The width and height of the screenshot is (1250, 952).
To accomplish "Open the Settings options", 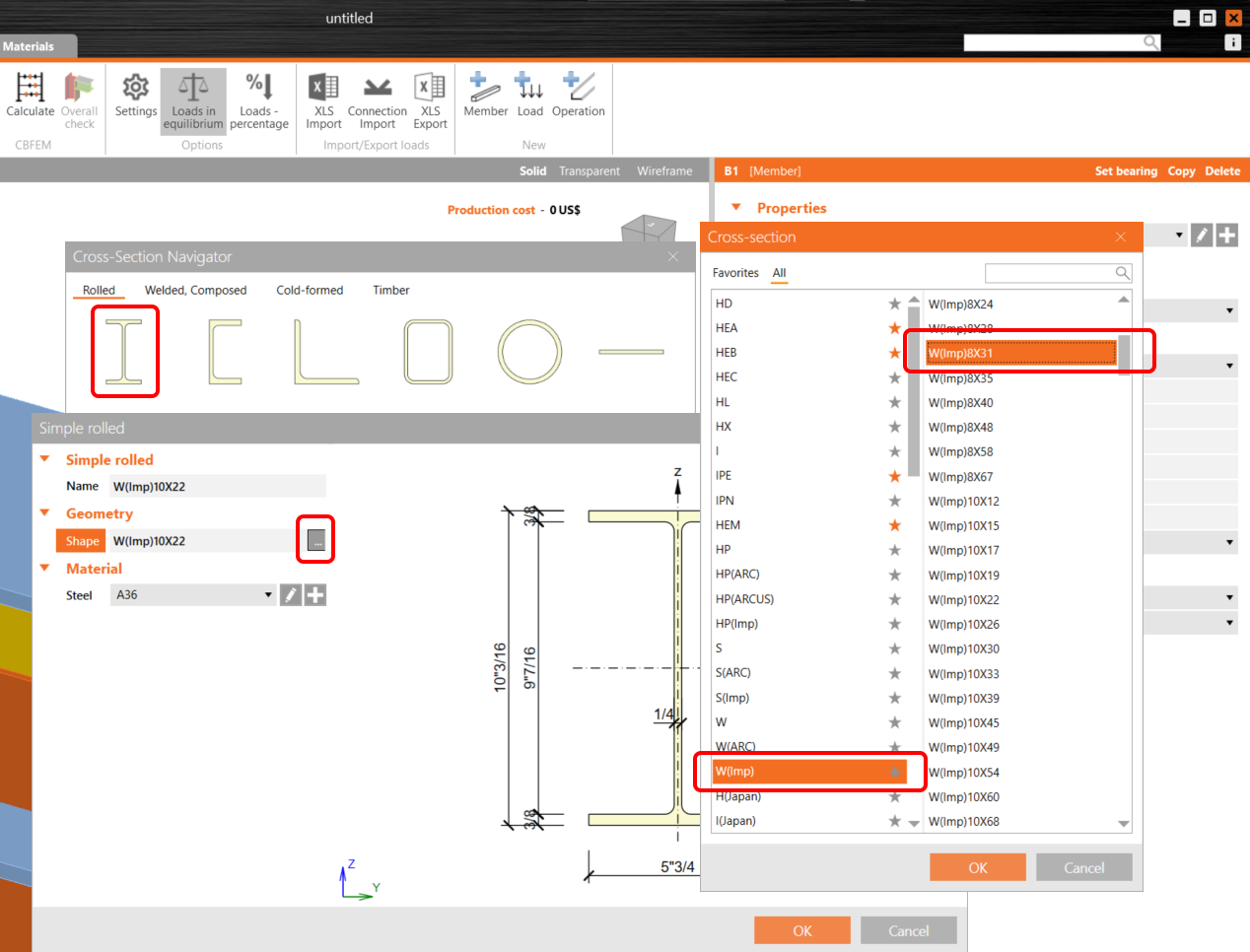I will click(x=135, y=94).
